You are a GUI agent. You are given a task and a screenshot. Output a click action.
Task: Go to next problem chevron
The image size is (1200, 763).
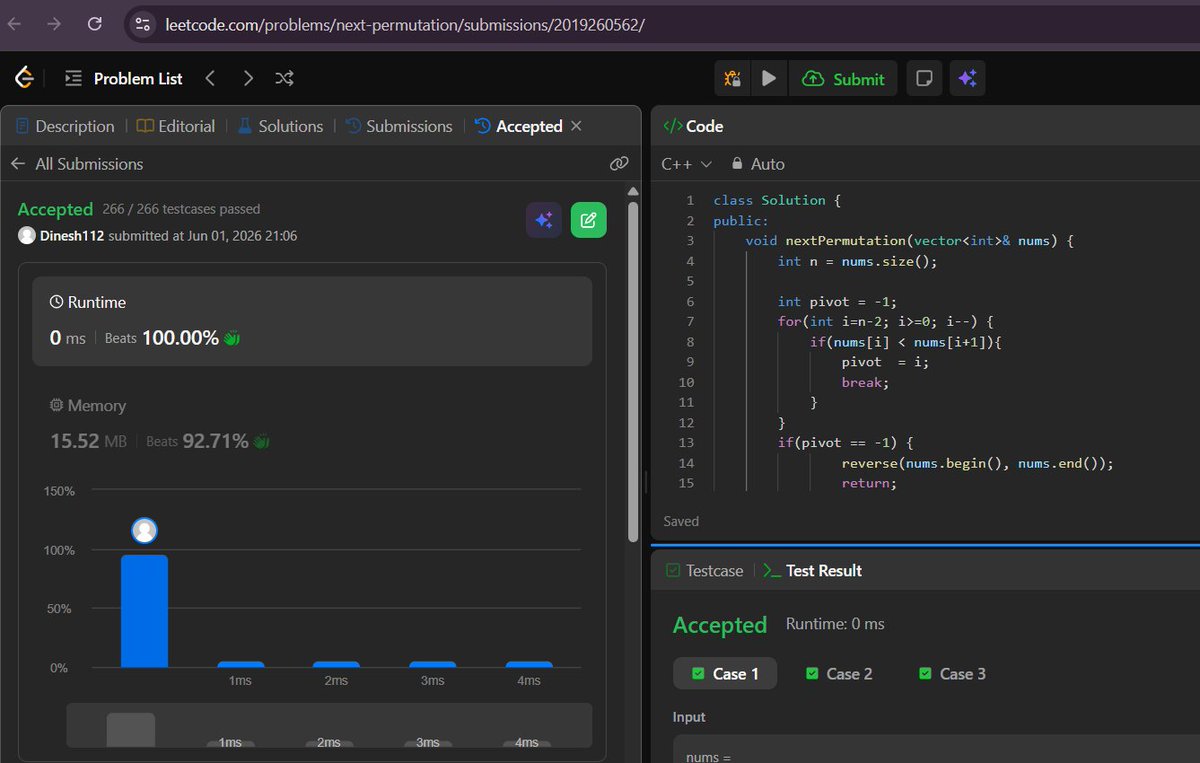pos(248,78)
